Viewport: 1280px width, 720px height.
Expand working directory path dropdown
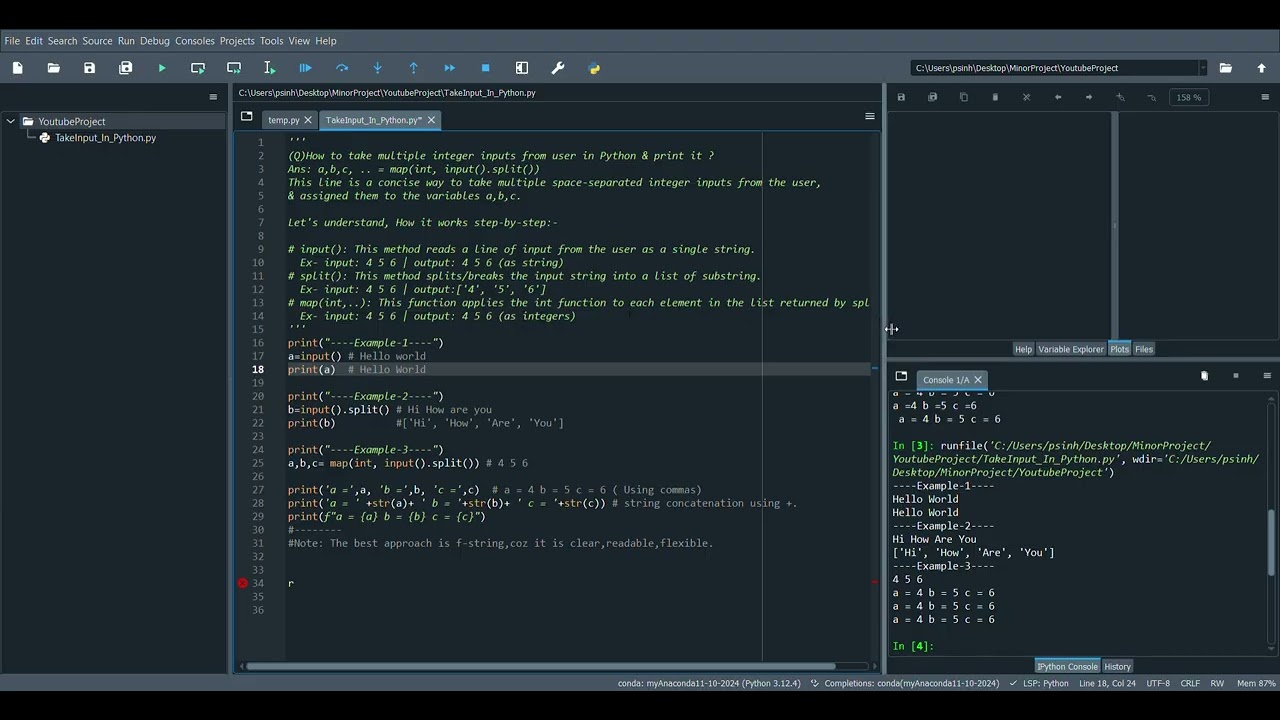tap(1202, 68)
